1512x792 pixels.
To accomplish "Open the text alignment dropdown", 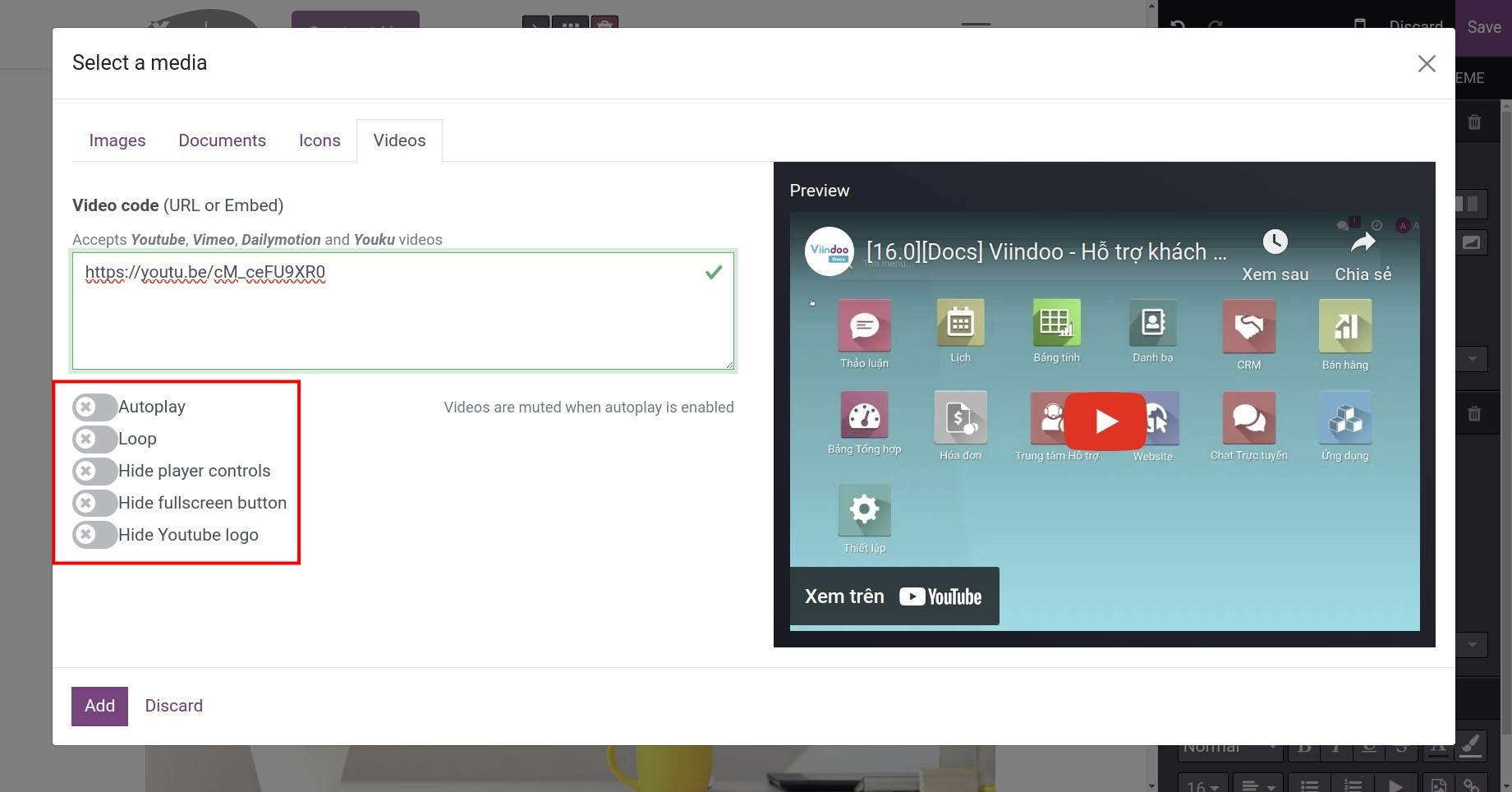I will pos(1257,785).
